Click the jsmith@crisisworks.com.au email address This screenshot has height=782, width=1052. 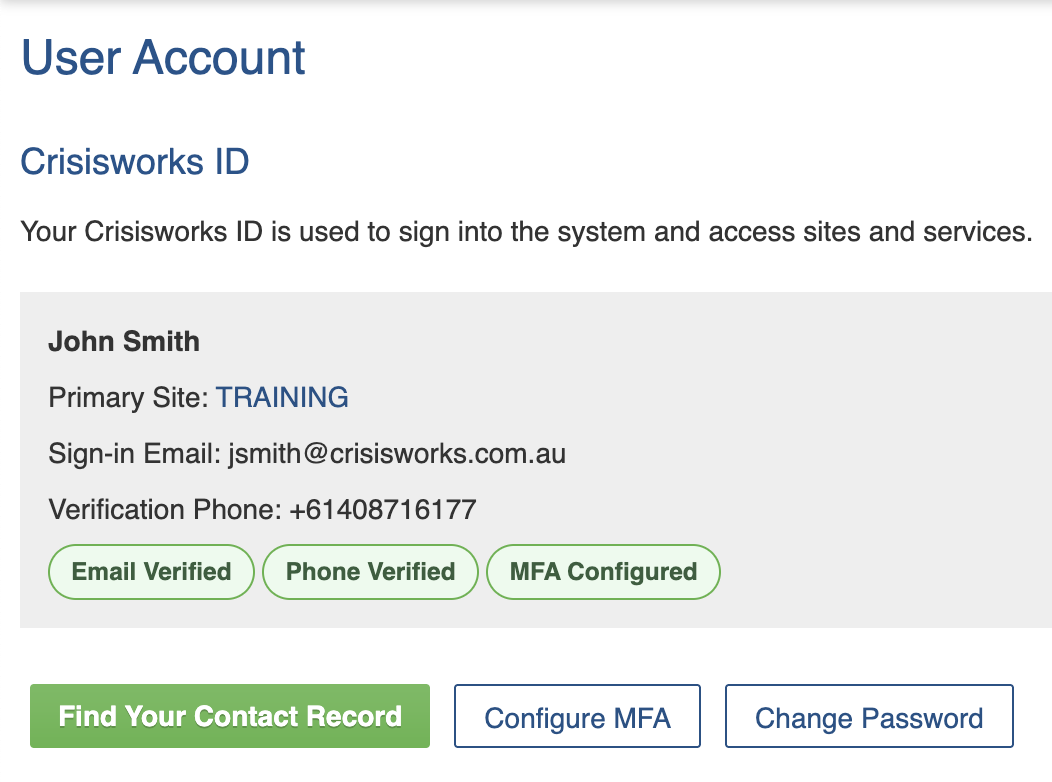(397, 454)
